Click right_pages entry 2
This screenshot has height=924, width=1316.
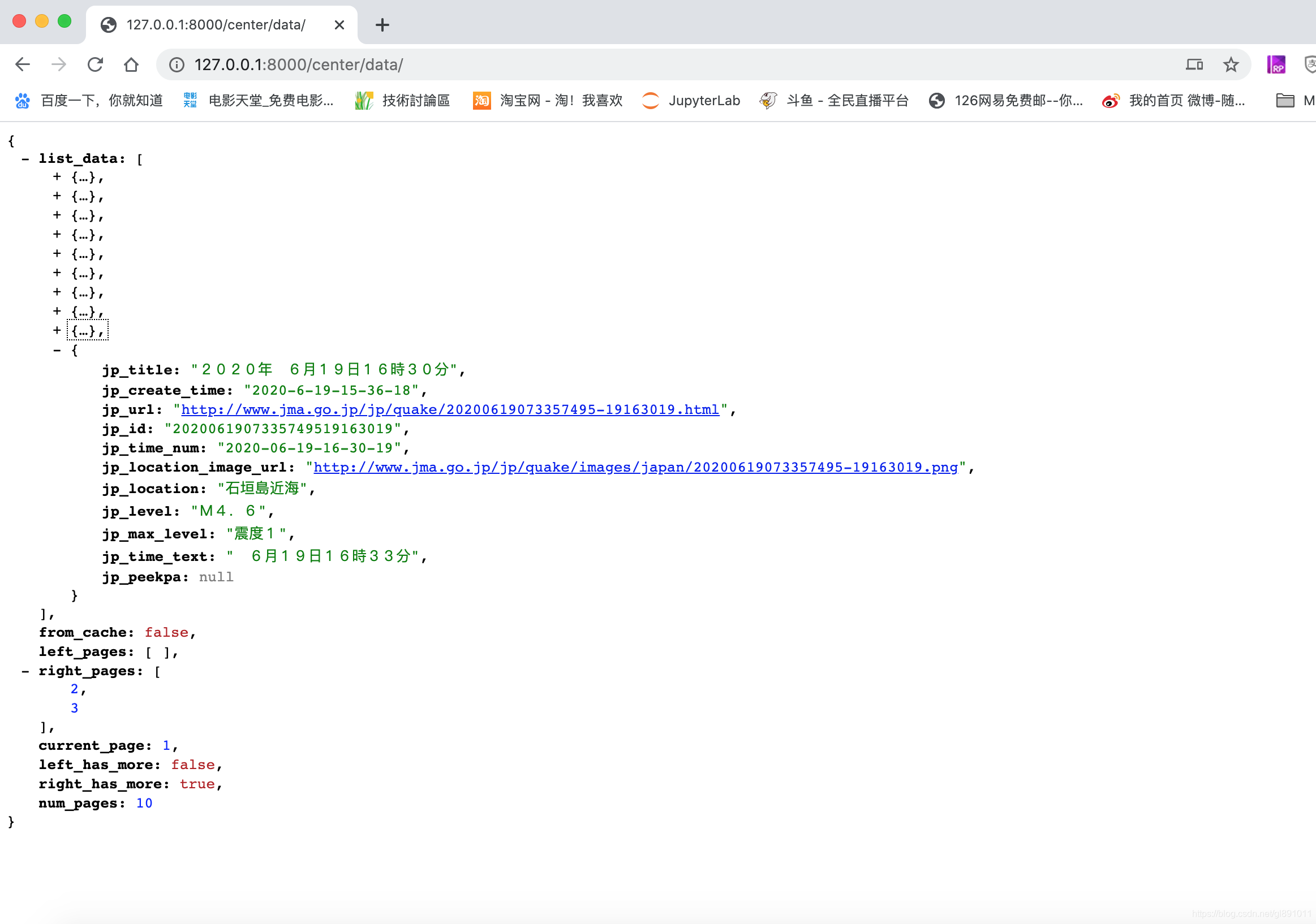tap(75, 689)
